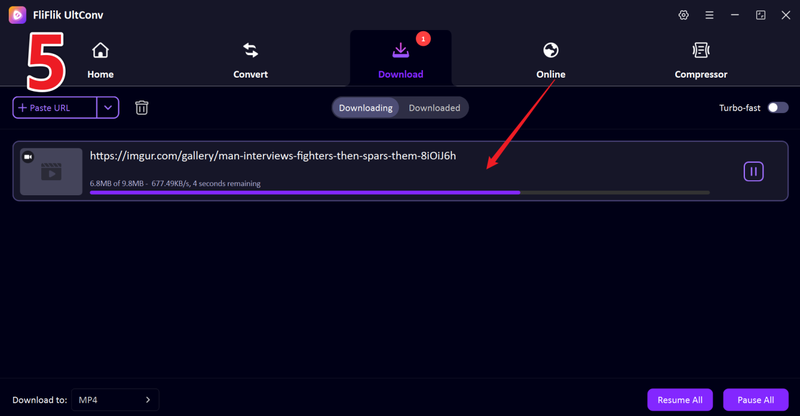Maximize the FliFlik UltConv window
This screenshot has height=416, width=800.
[761, 15]
